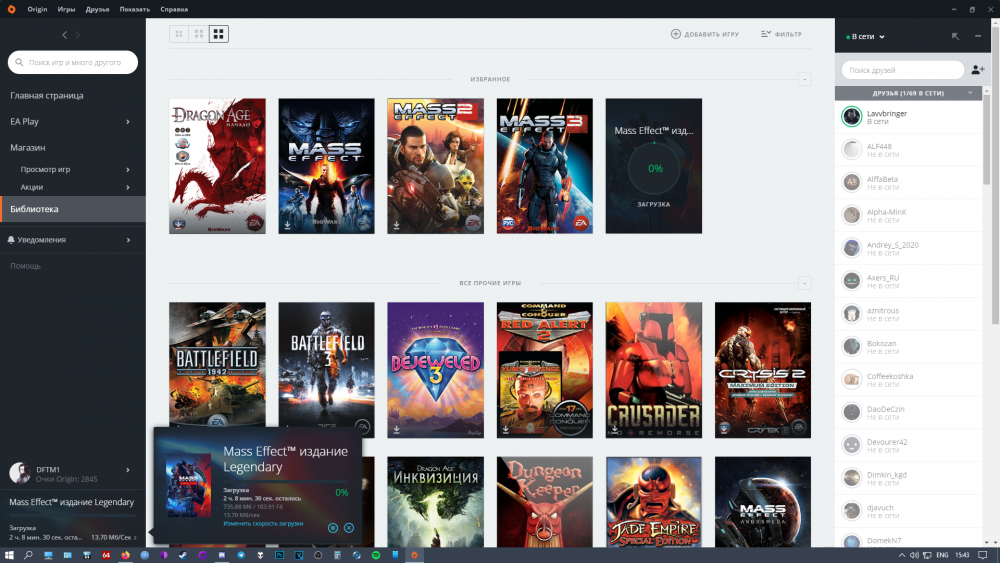Collapse the Favorites section
The image size is (1000, 563).
804,79
